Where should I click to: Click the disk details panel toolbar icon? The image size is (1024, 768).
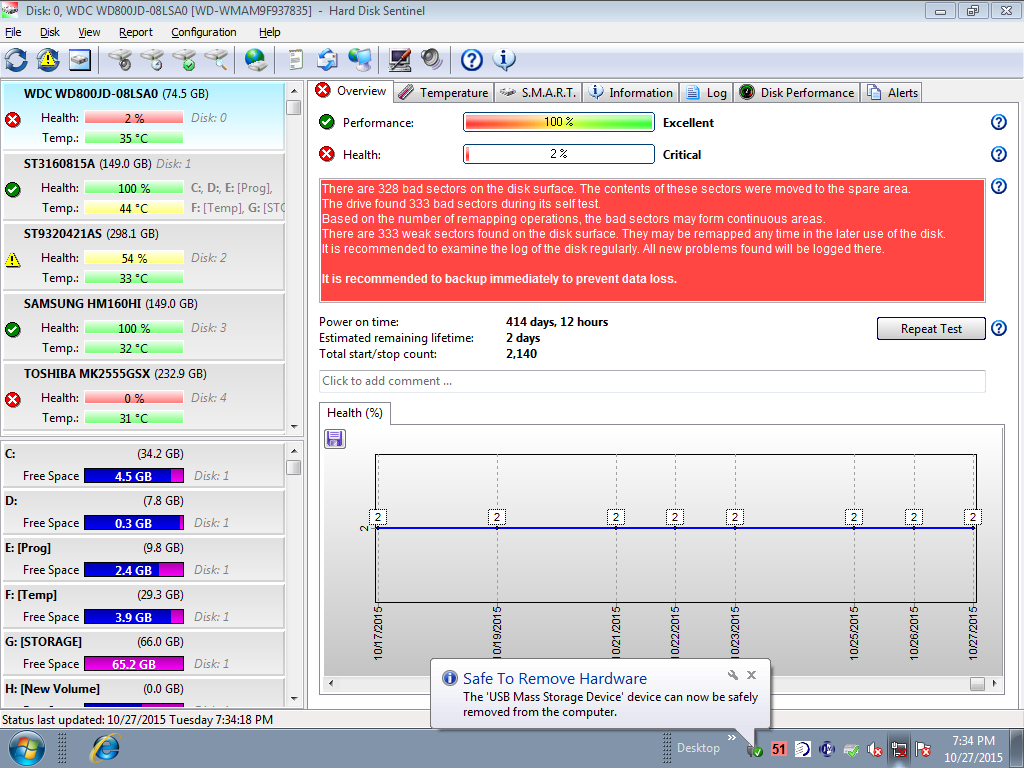tap(79, 60)
